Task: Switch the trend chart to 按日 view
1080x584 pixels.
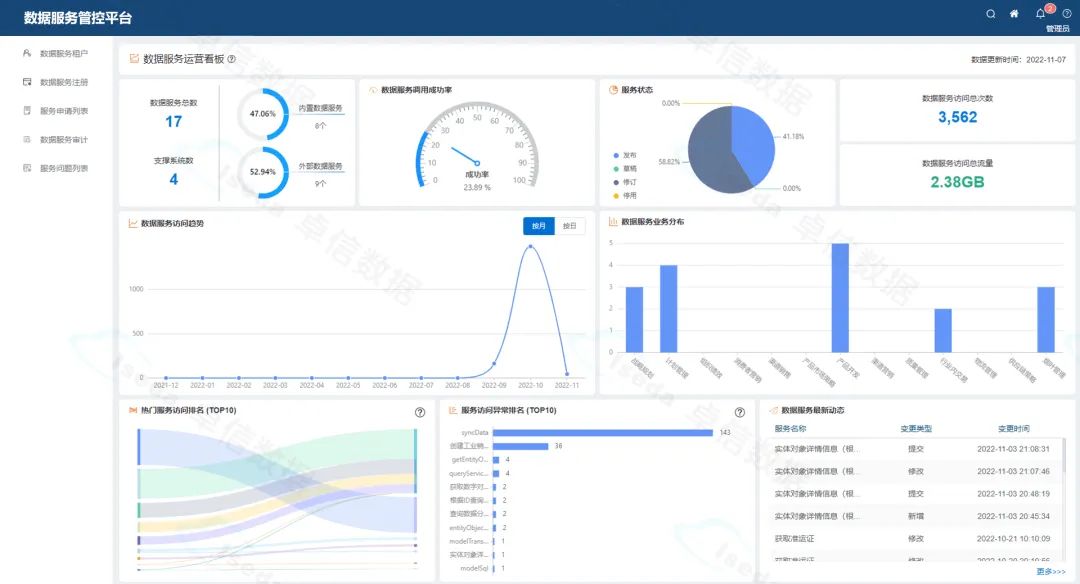Action: click(x=570, y=226)
